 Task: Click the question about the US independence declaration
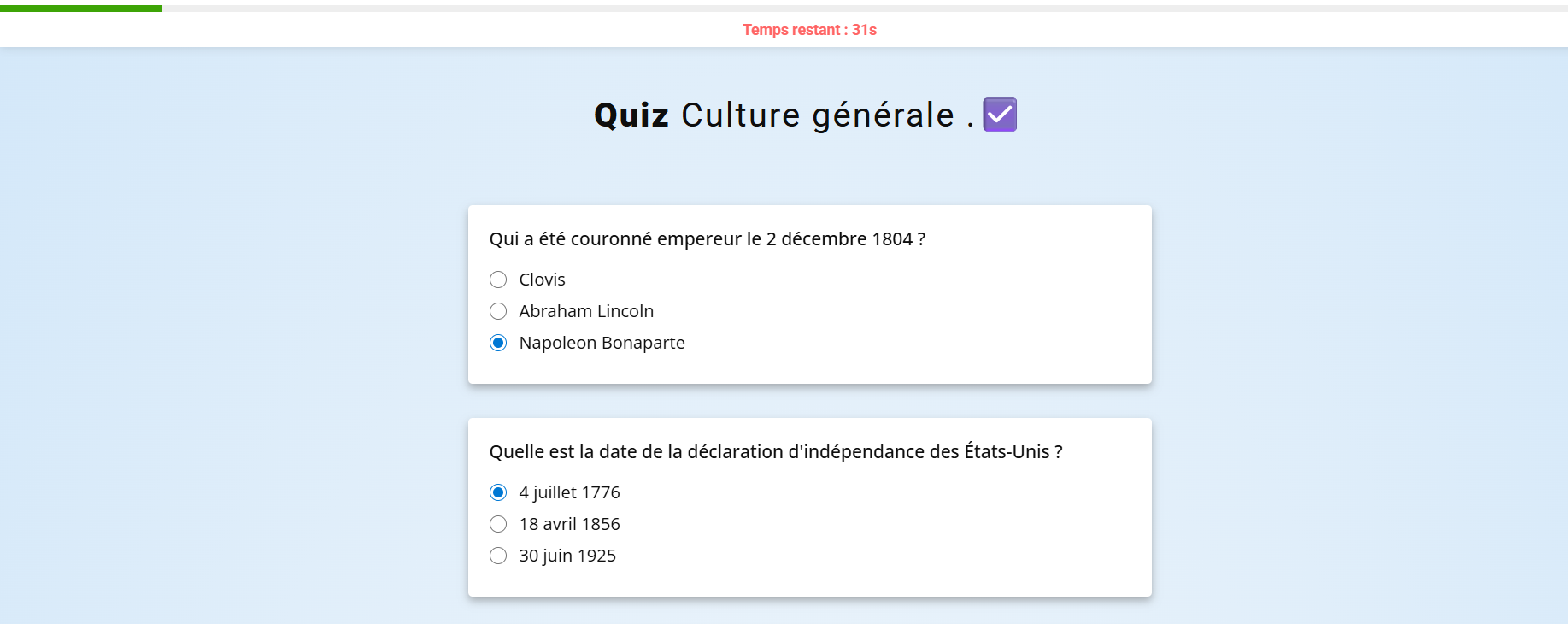[x=775, y=451]
